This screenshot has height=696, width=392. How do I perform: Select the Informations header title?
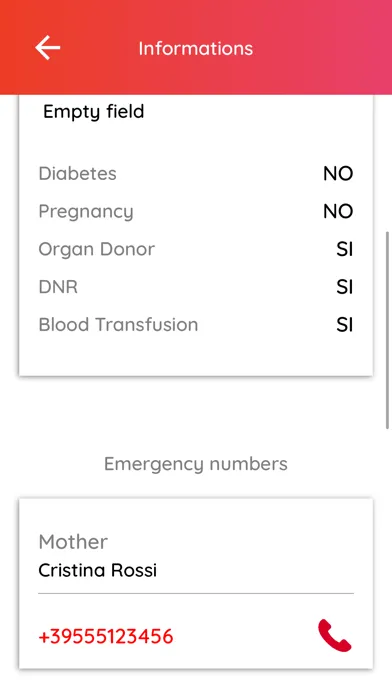[196, 48]
